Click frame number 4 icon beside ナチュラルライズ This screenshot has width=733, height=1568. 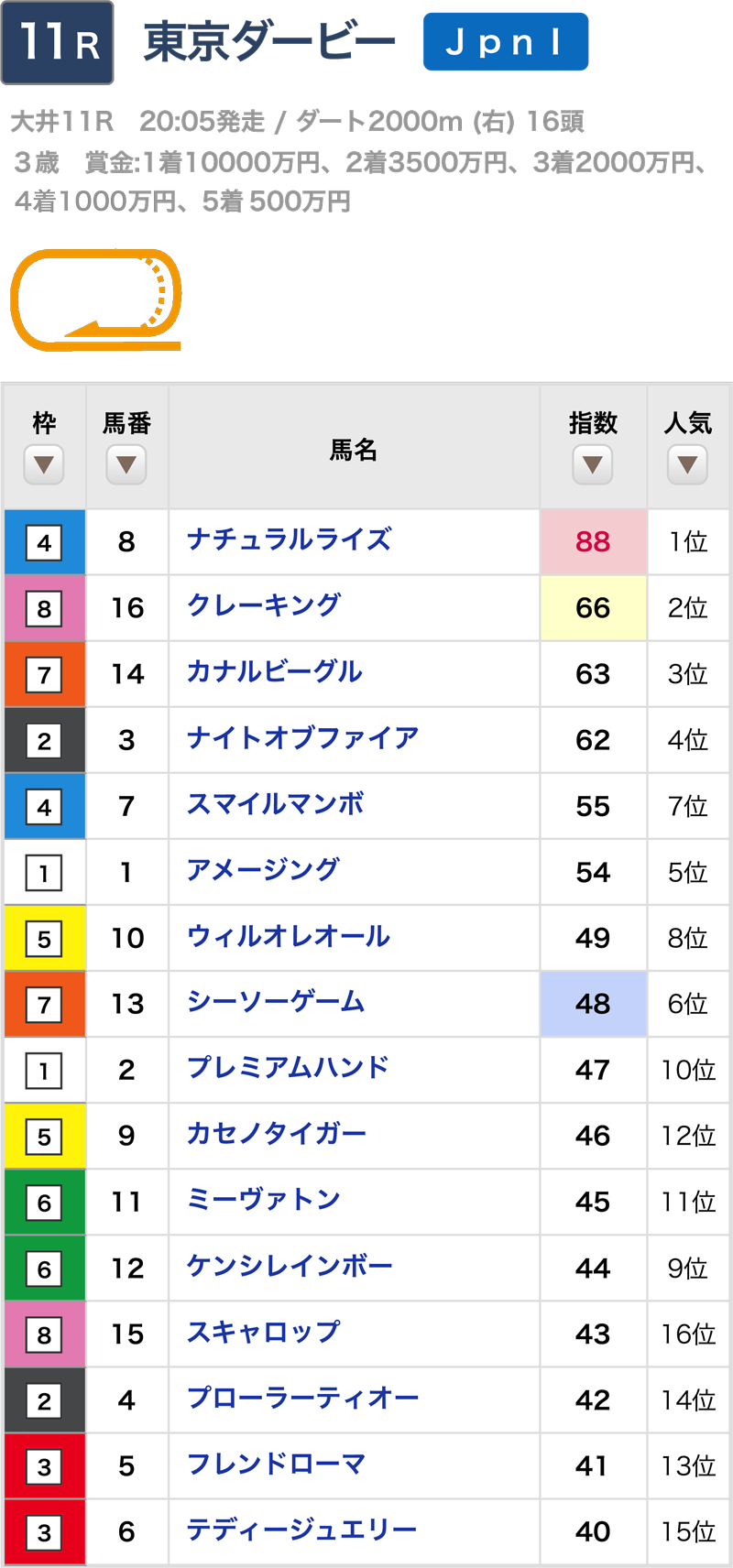pos(44,543)
